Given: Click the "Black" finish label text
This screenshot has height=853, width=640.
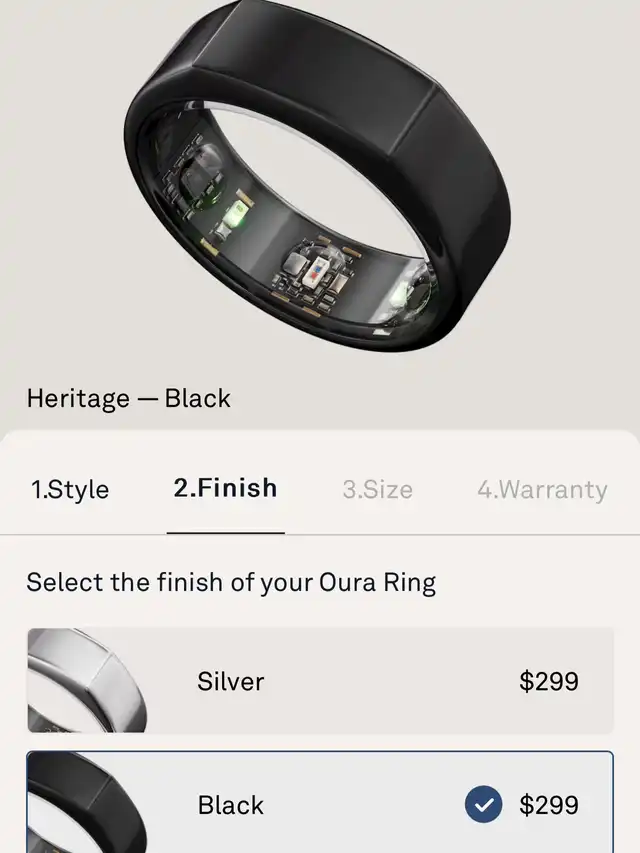Looking at the screenshot, I should pos(231,805).
